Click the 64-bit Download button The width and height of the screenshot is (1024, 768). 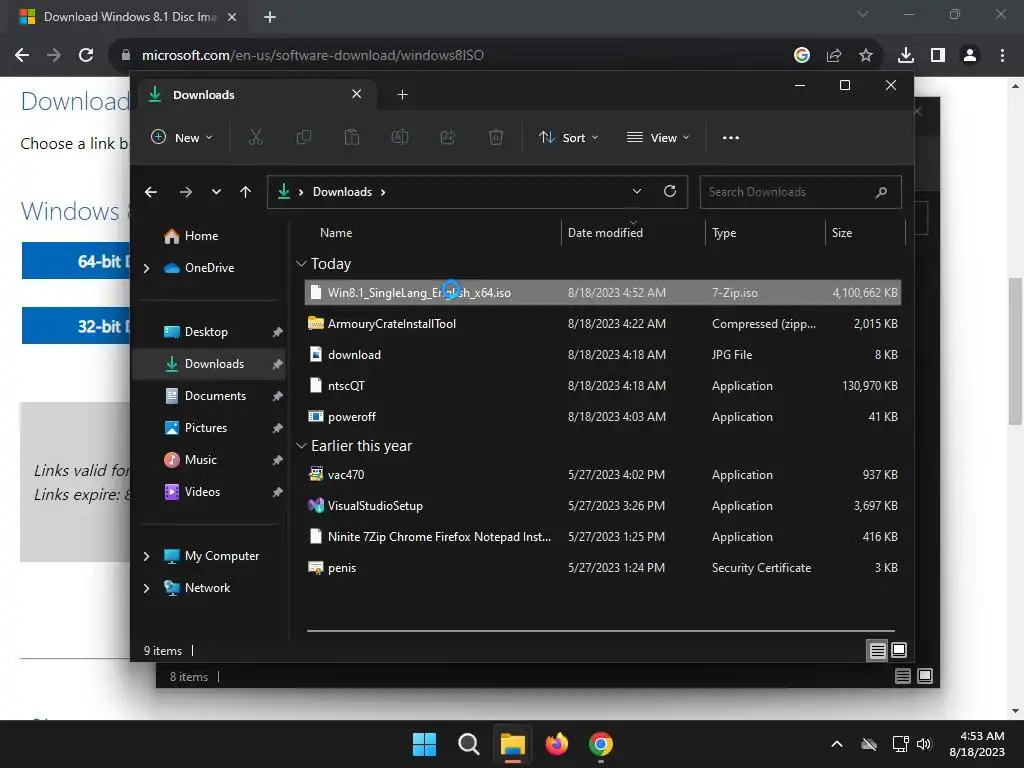pyautogui.click(x=76, y=261)
